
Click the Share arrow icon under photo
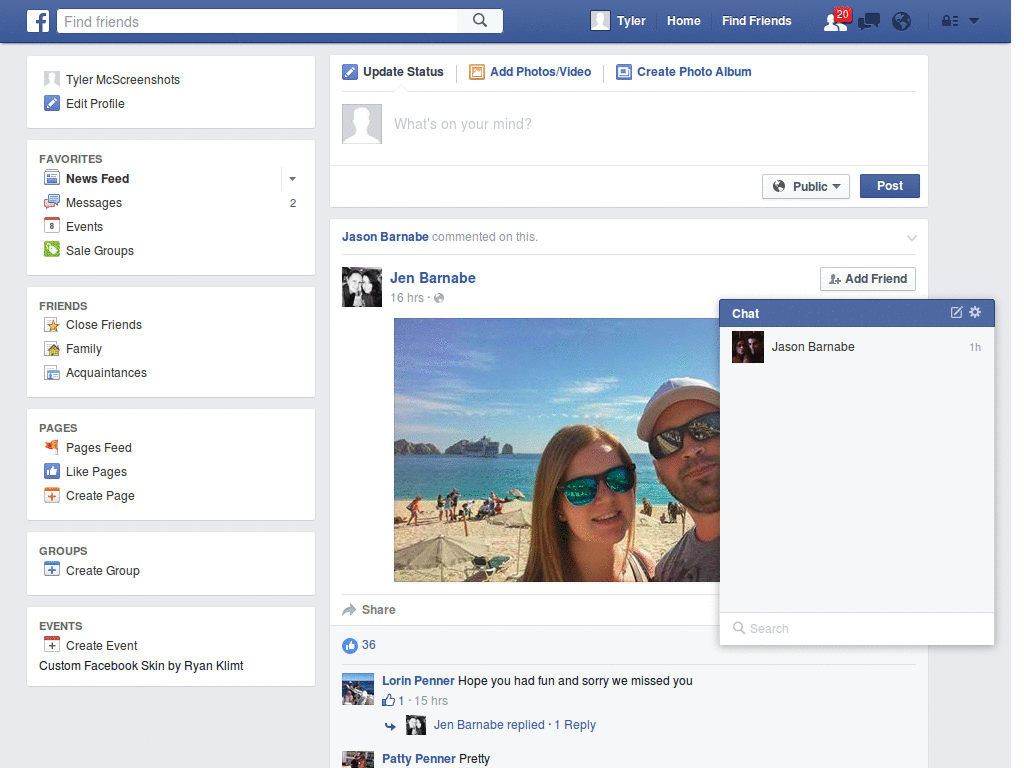pyautogui.click(x=349, y=609)
